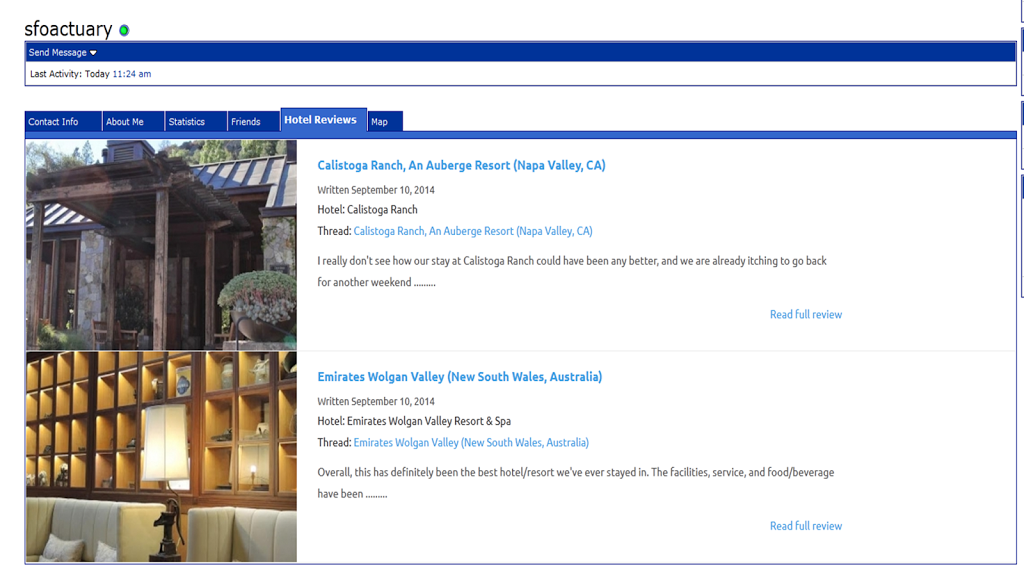Follow the Emirates Wolgan Valley thread link

tap(471, 442)
